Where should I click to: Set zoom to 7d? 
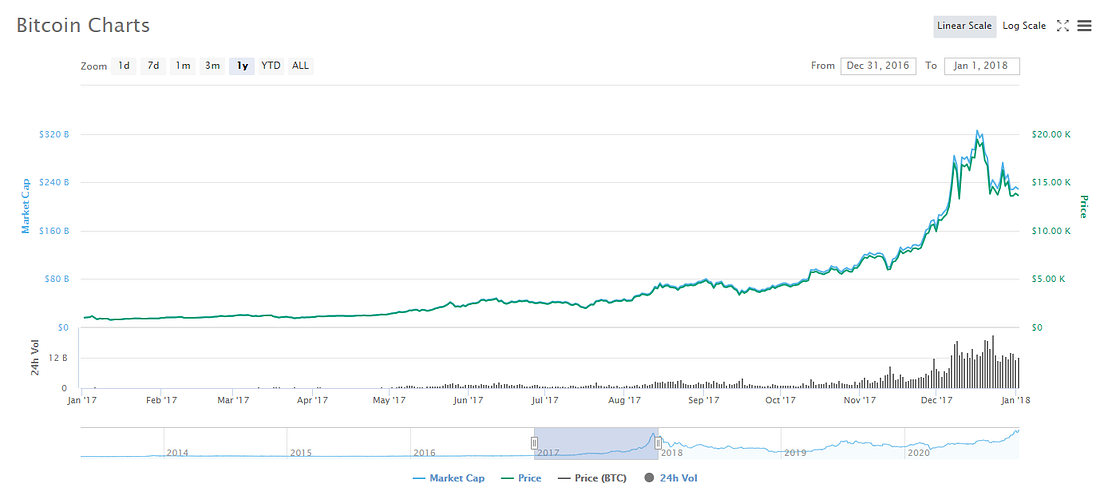click(153, 66)
